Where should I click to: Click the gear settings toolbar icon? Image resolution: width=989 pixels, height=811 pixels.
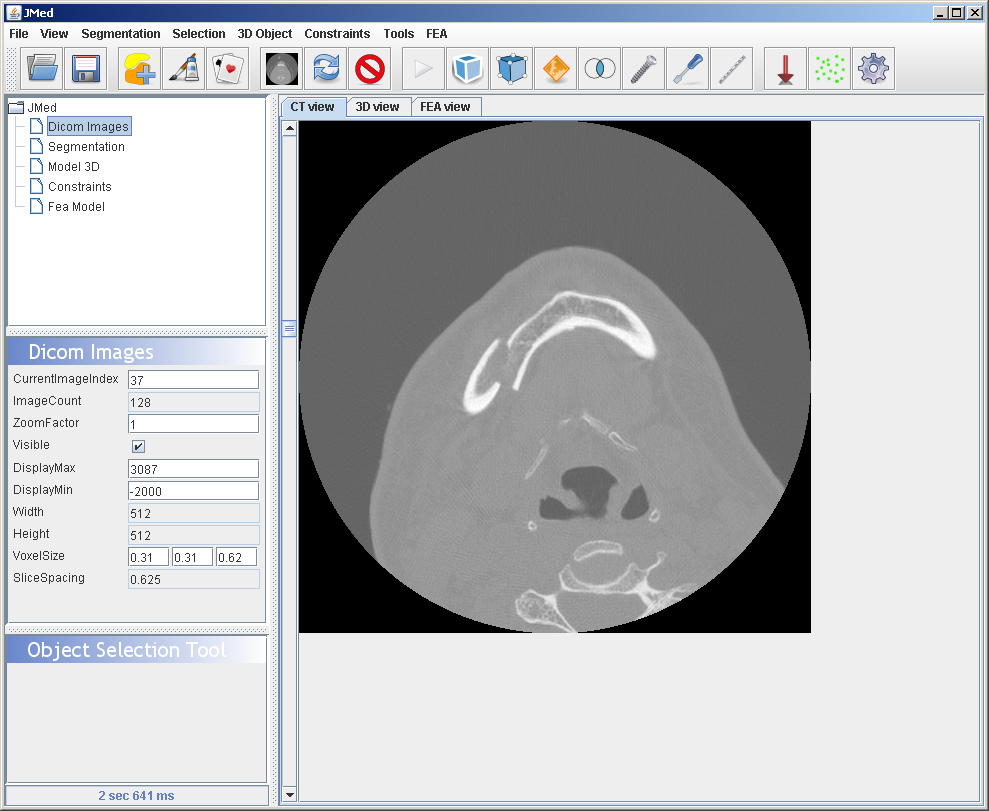point(873,69)
